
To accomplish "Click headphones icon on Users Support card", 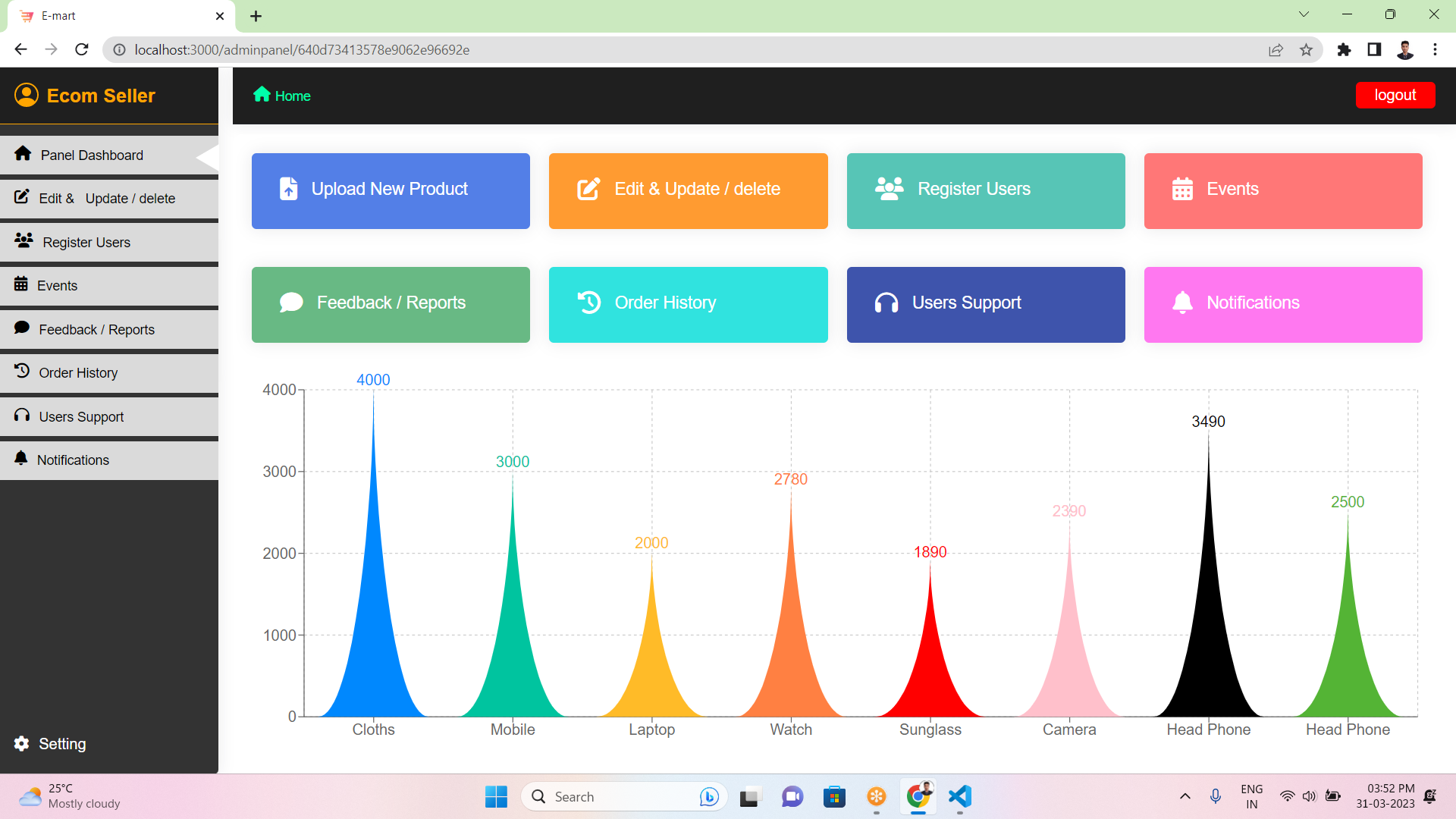I will tap(886, 303).
